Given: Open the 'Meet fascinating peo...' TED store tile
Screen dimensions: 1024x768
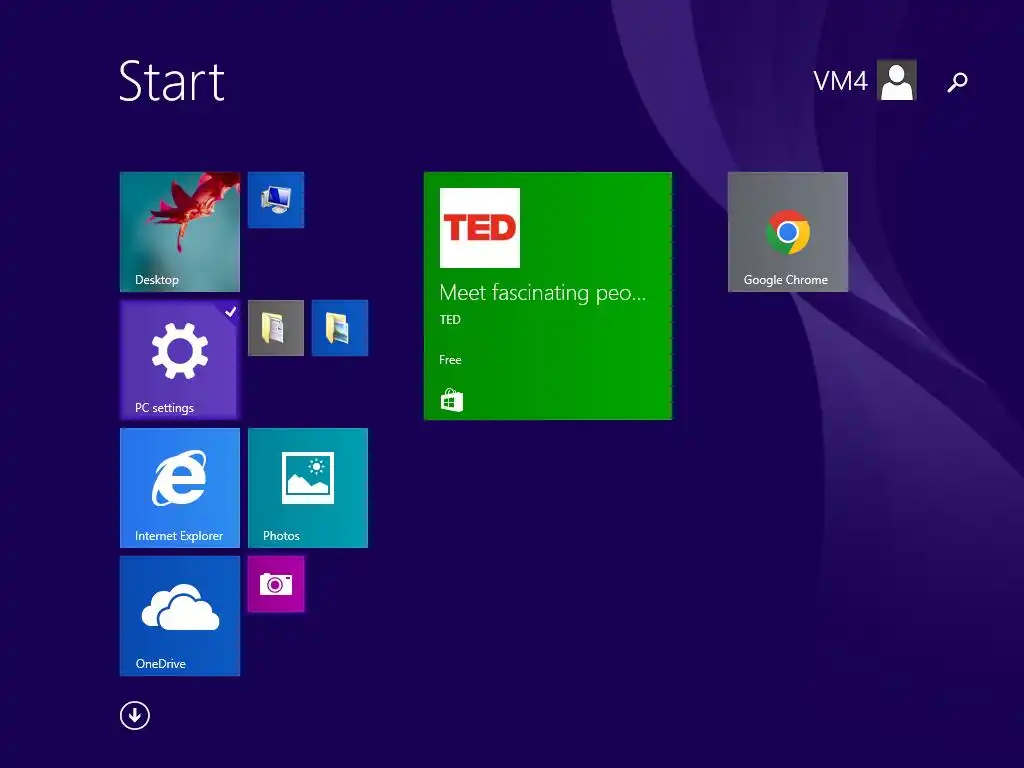Looking at the screenshot, I should (547, 296).
